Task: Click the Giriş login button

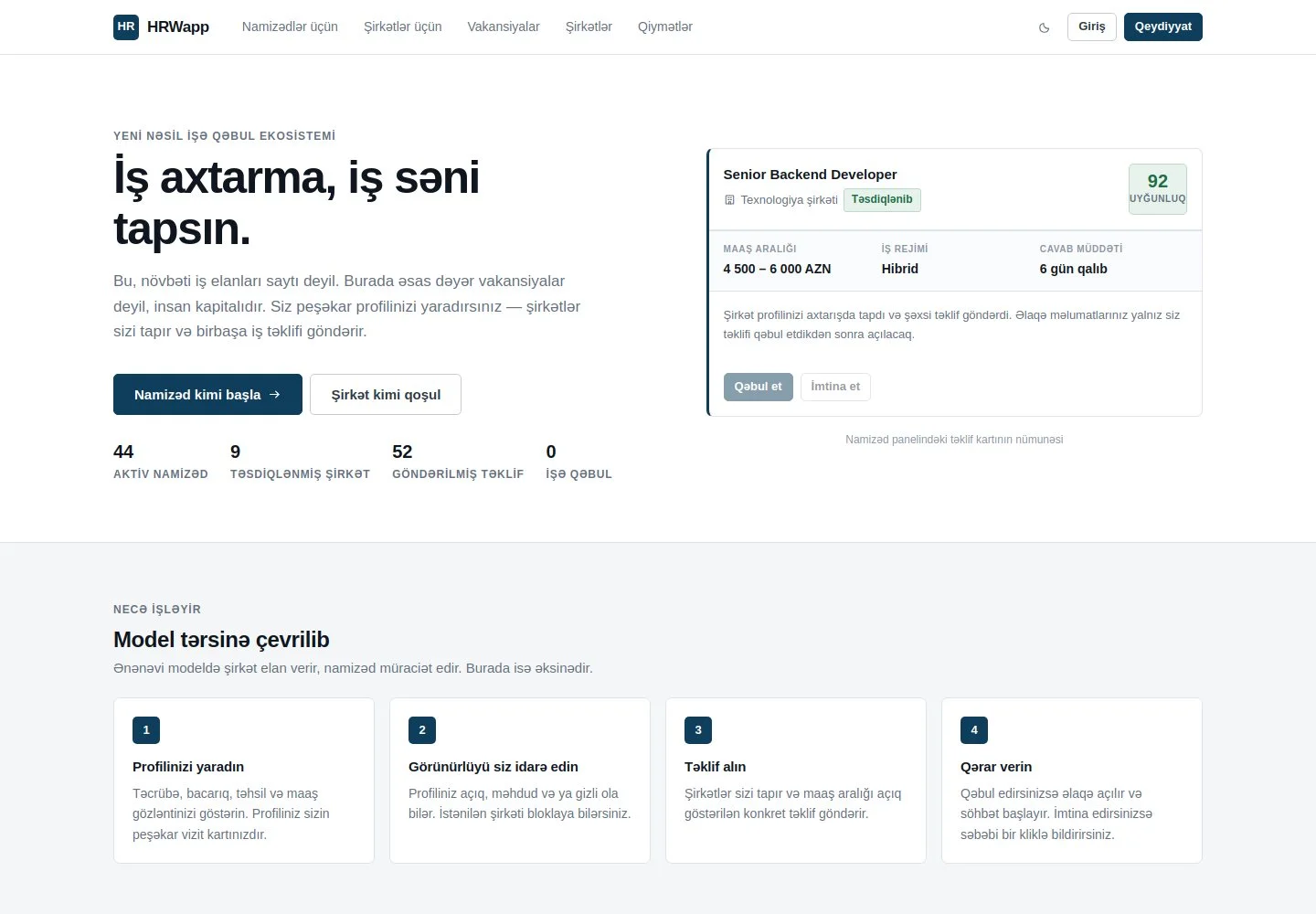Action: point(1092,27)
